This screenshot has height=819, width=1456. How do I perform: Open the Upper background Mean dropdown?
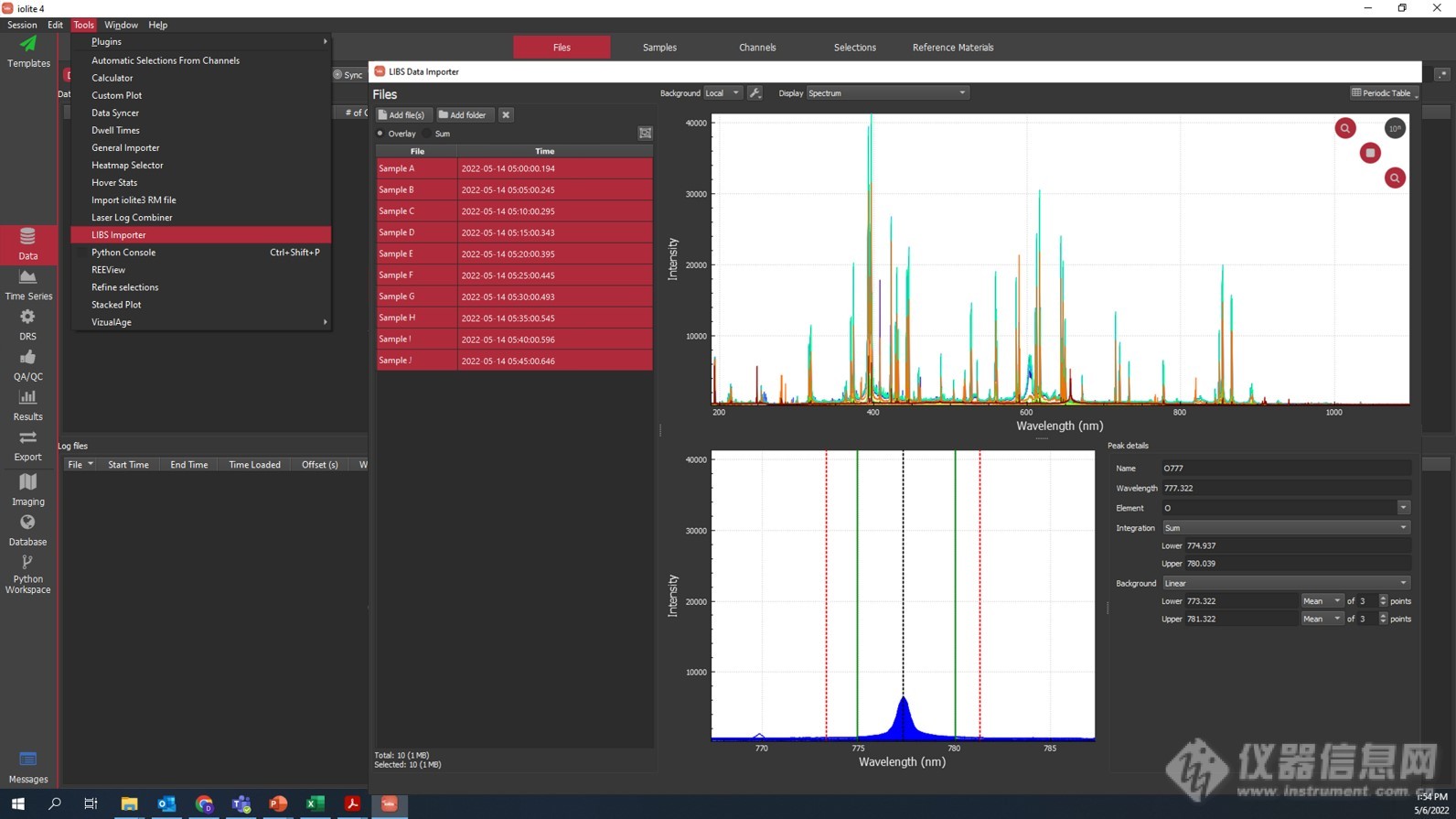coord(1322,620)
